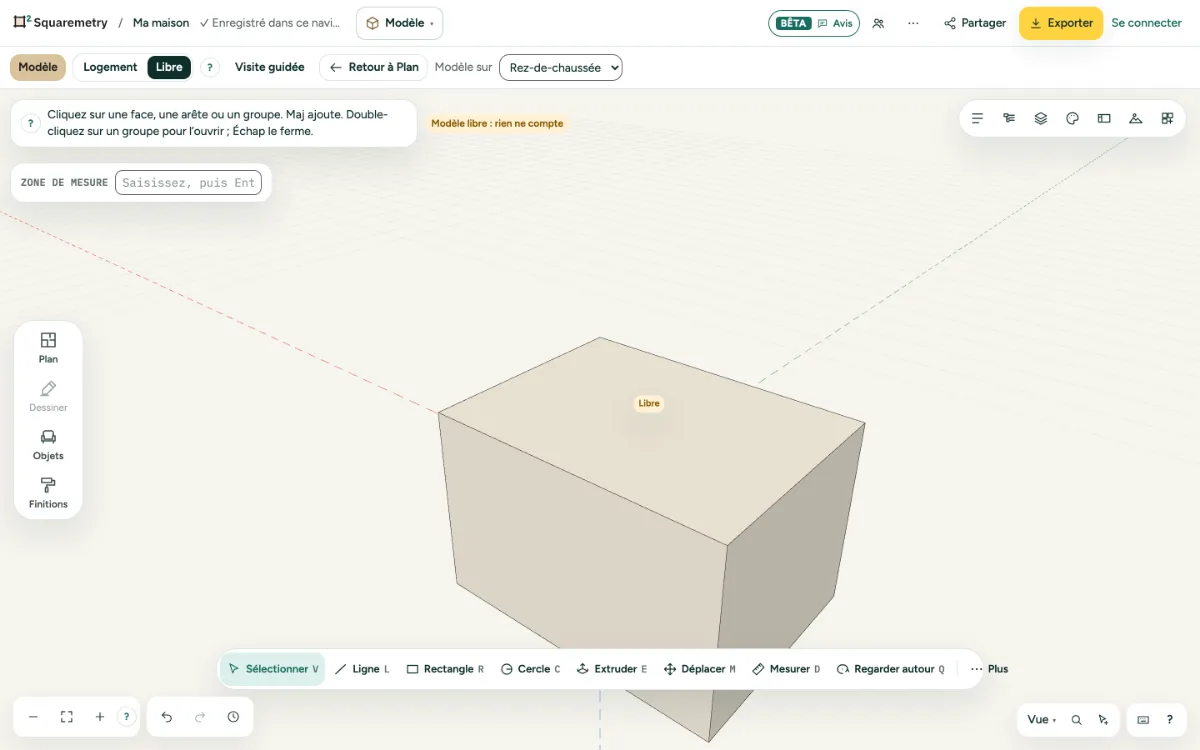Viewport: 1200px width, 750px height.
Task: Click the hierarchy tree outline icon
Action: (x=1009, y=118)
